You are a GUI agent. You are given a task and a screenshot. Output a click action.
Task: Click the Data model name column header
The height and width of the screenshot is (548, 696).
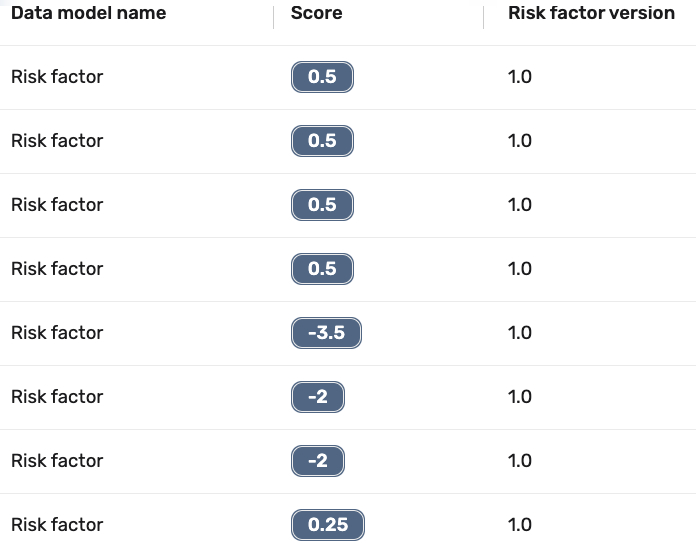[88, 13]
